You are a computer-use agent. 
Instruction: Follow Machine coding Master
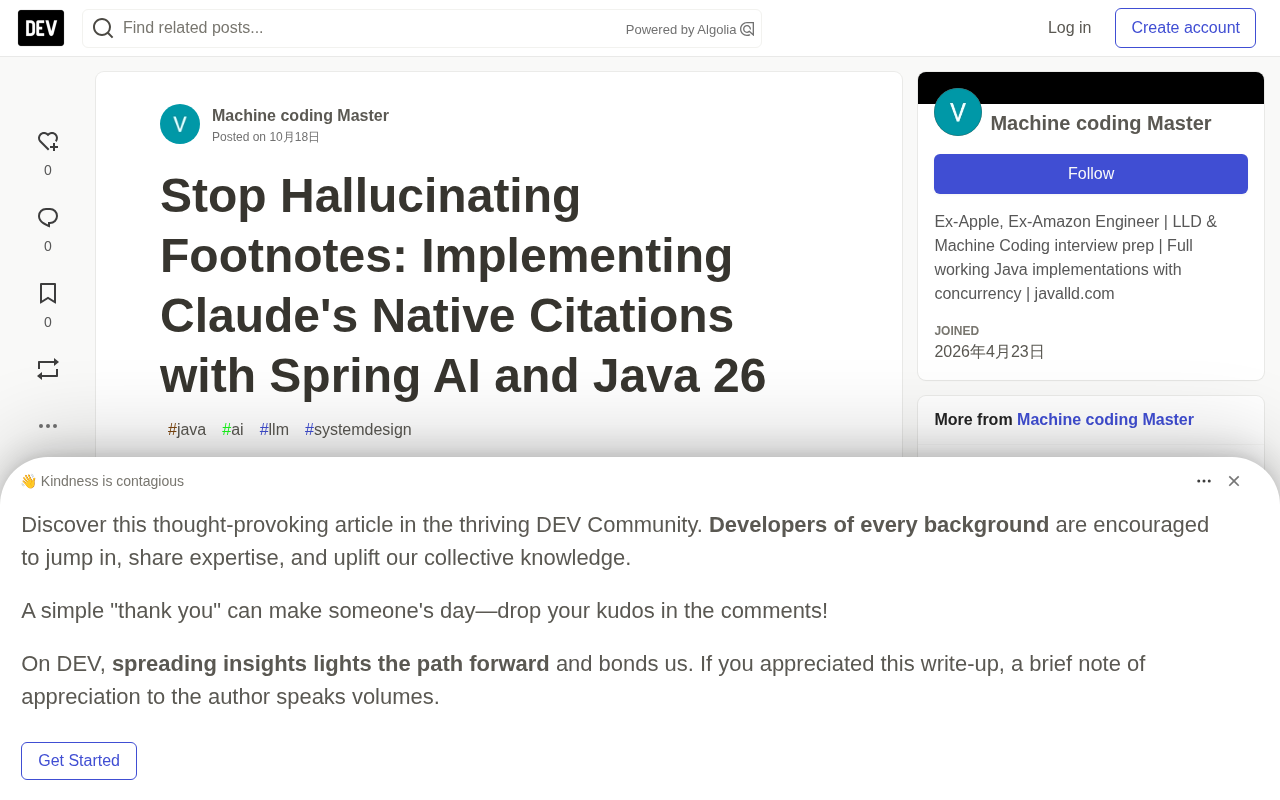pos(1091,174)
